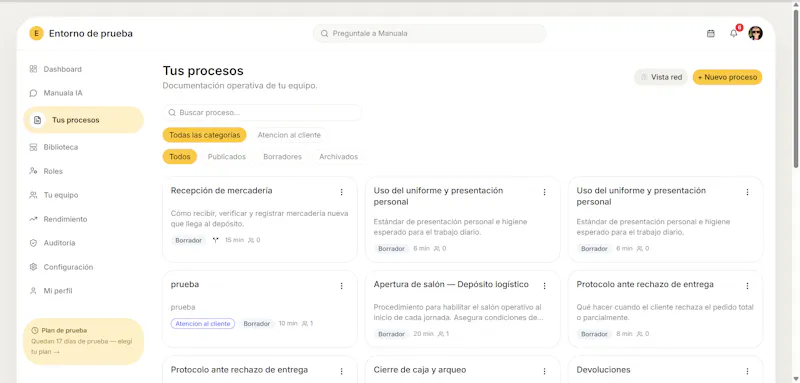Click the yellow E workspace badge
Image resolution: width=800 pixels, height=383 pixels.
point(36,34)
